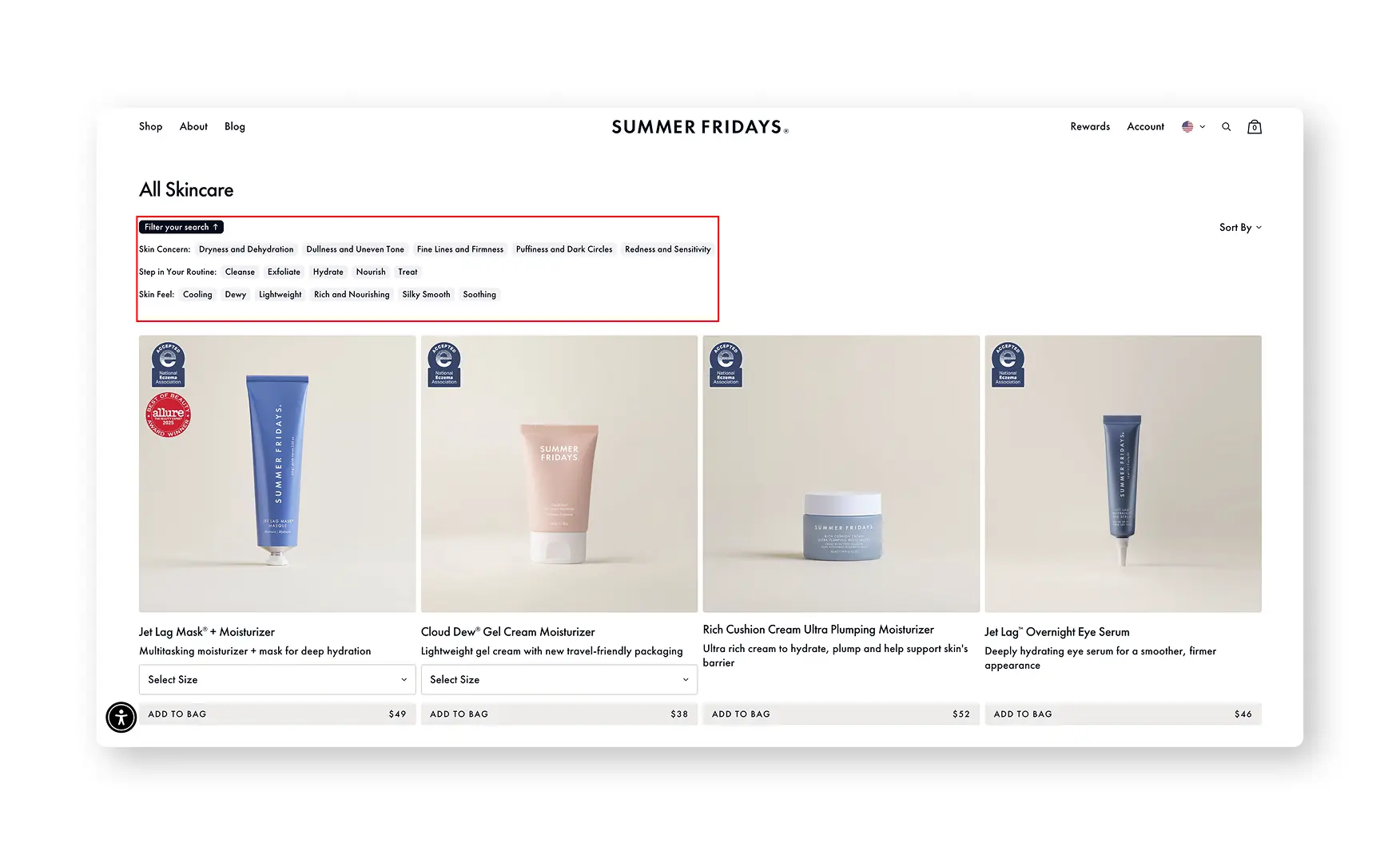Toggle the Nourish routine filter
Screen dimensions: 1400x855
click(x=371, y=272)
